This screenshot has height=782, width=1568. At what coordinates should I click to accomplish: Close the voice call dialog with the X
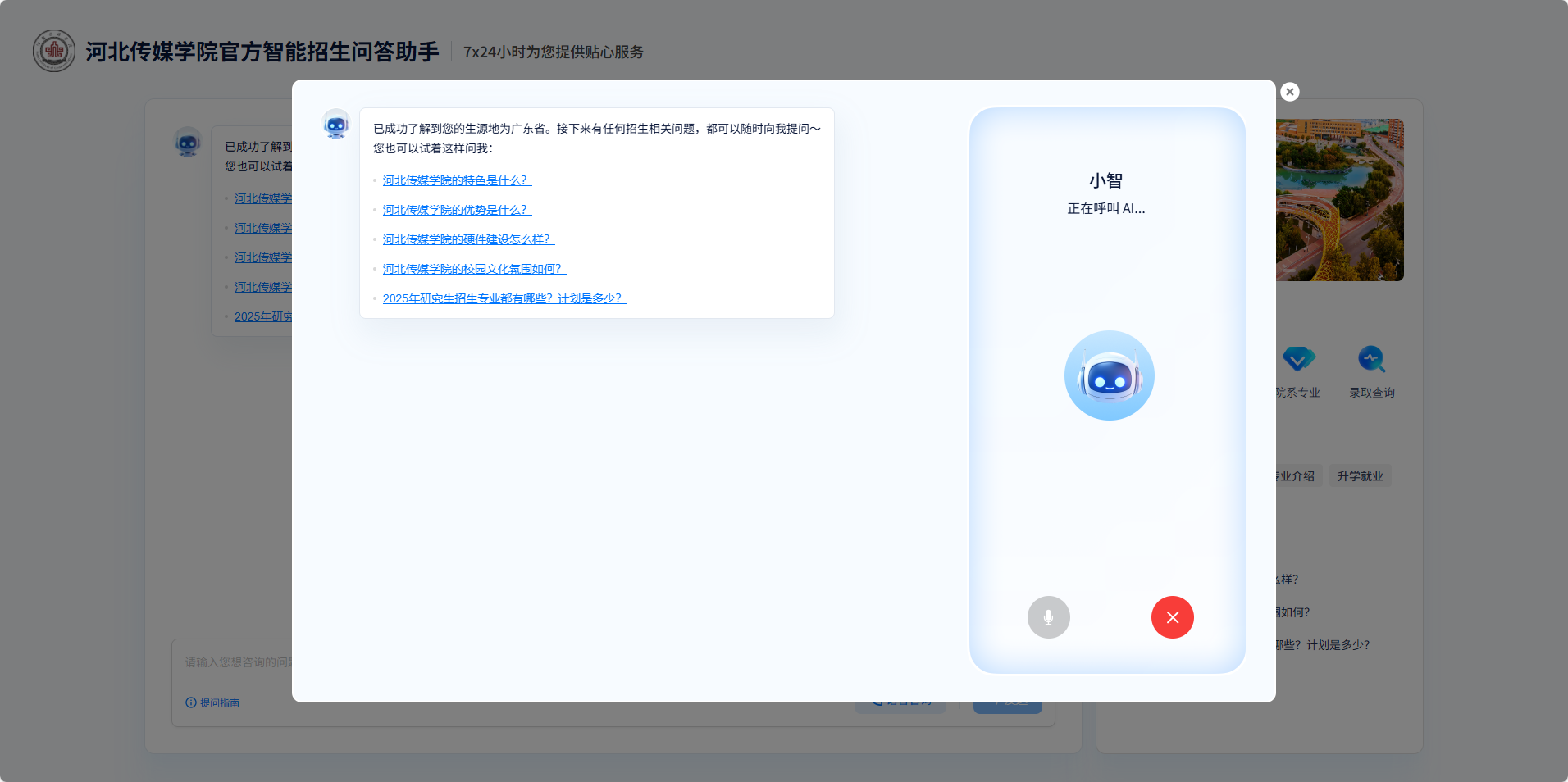[1290, 92]
